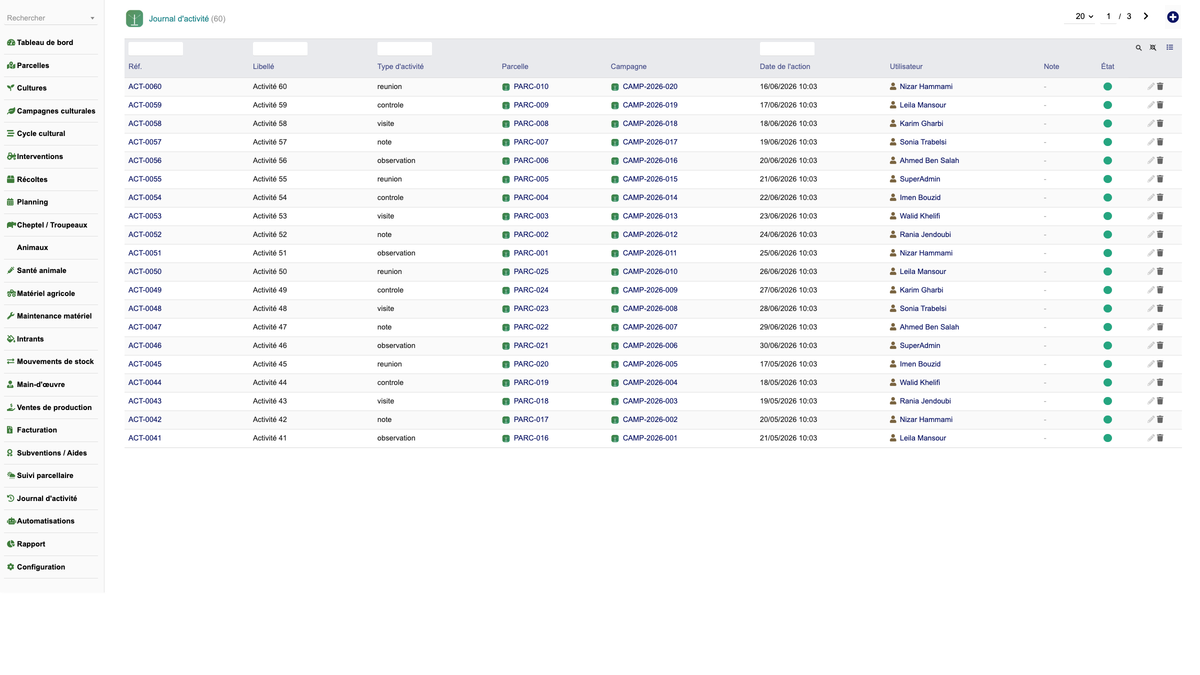Click the add new activity plus icon

[1173, 17]
